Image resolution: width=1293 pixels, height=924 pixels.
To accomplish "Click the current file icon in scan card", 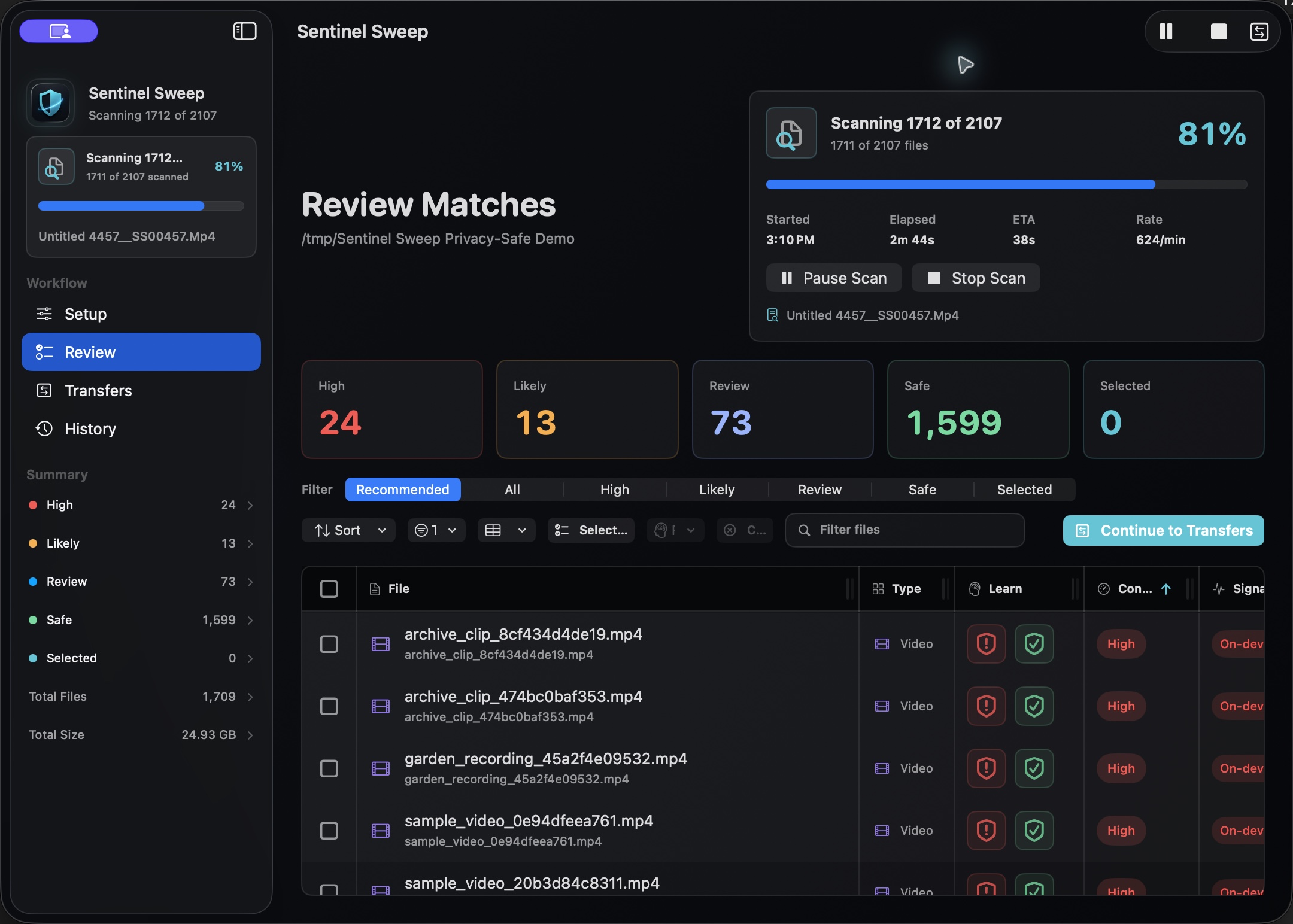I will pyautogui.click(x=773, y=315).
